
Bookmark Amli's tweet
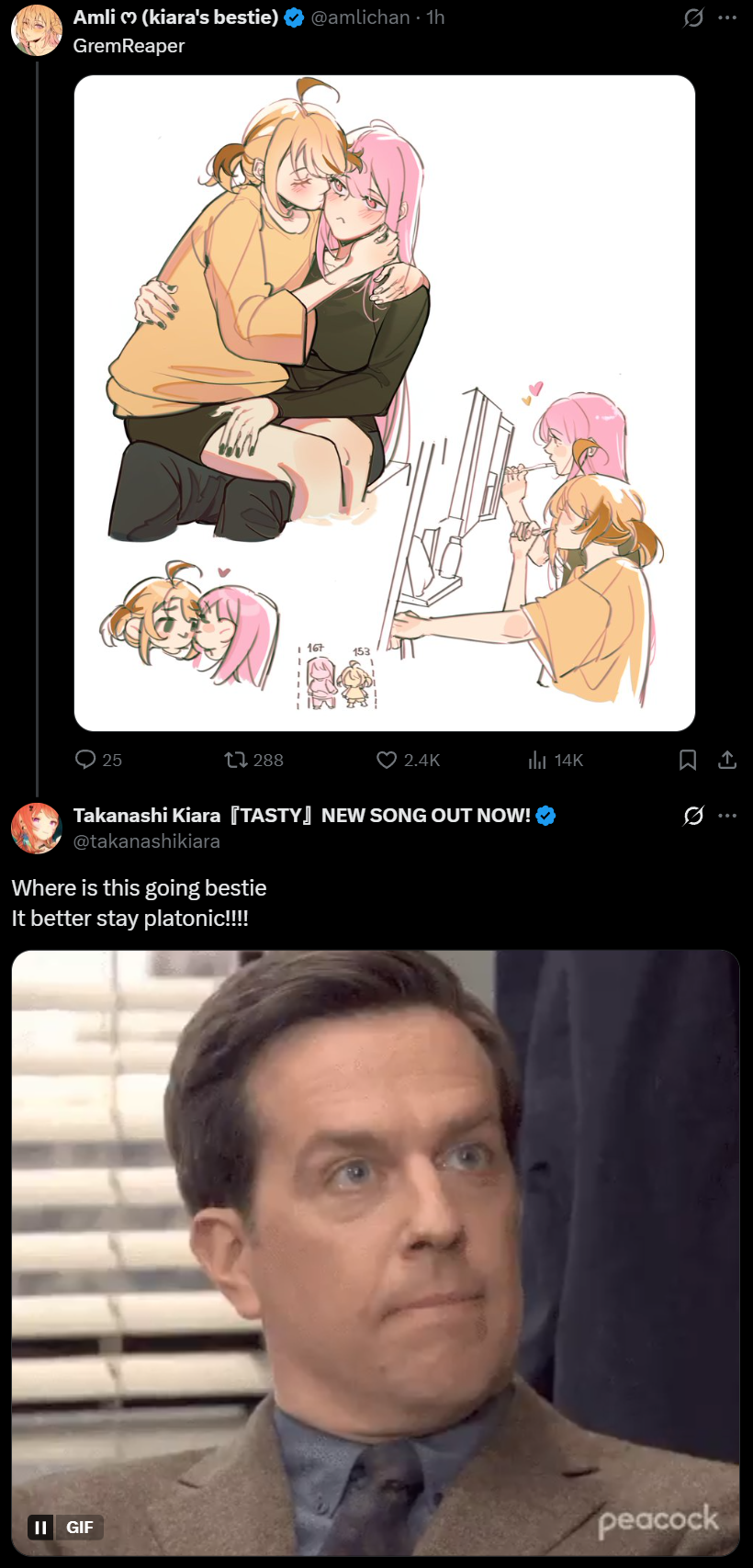point(688,760)
